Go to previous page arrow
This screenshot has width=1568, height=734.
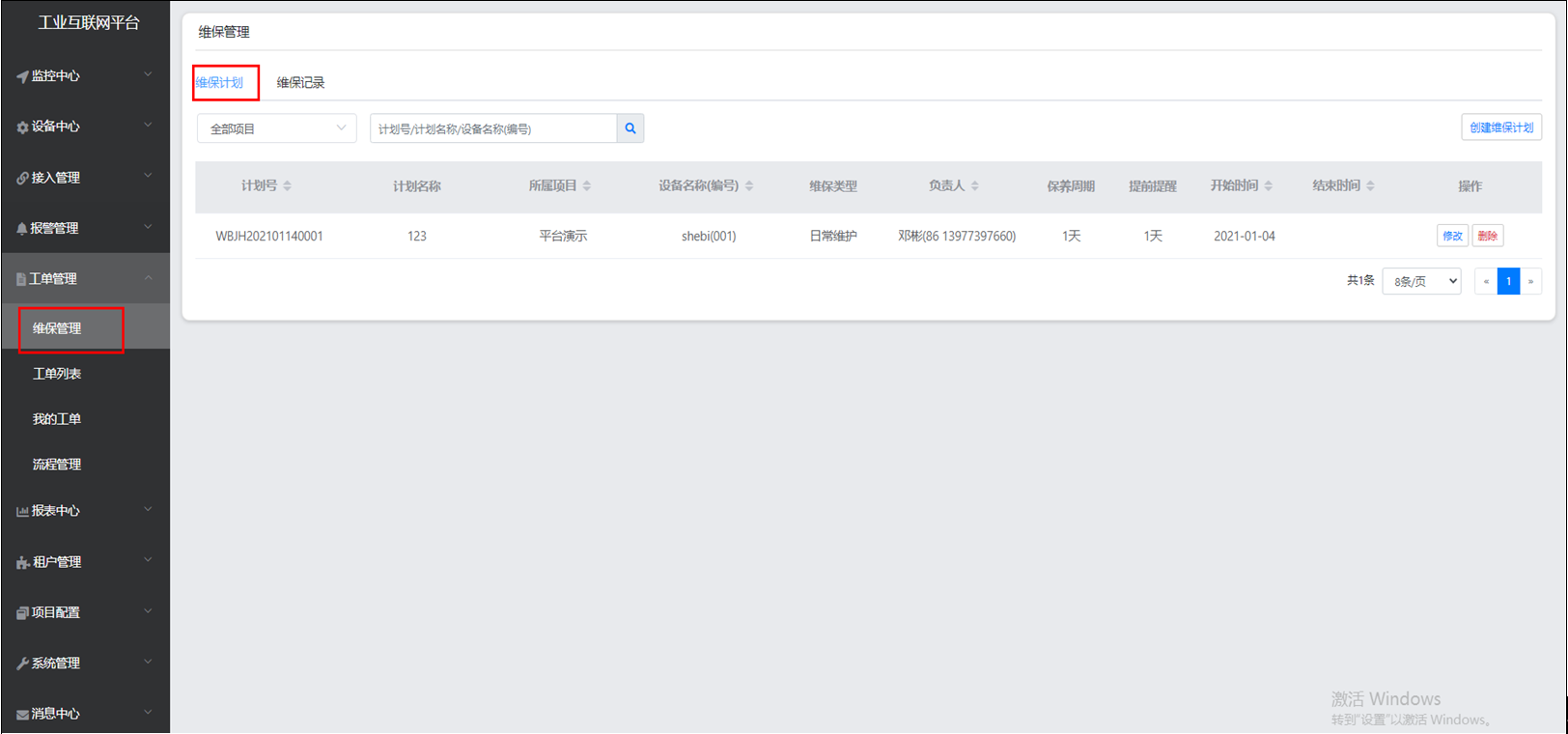(1486, 281)
